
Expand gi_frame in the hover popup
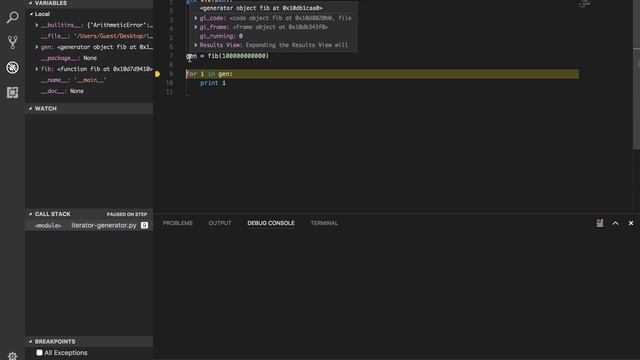(x=196, y=27)
